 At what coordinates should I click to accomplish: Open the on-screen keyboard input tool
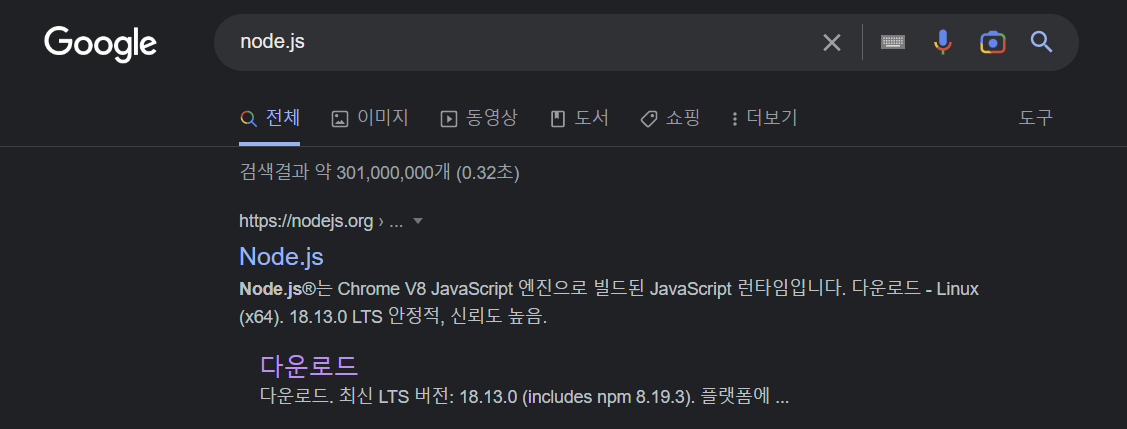[x=893, y=42]
